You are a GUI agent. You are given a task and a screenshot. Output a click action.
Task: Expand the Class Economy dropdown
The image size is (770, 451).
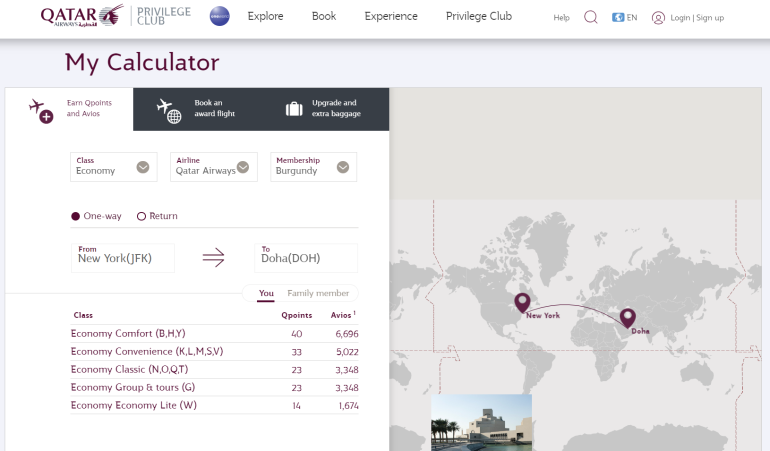(143, 167)
